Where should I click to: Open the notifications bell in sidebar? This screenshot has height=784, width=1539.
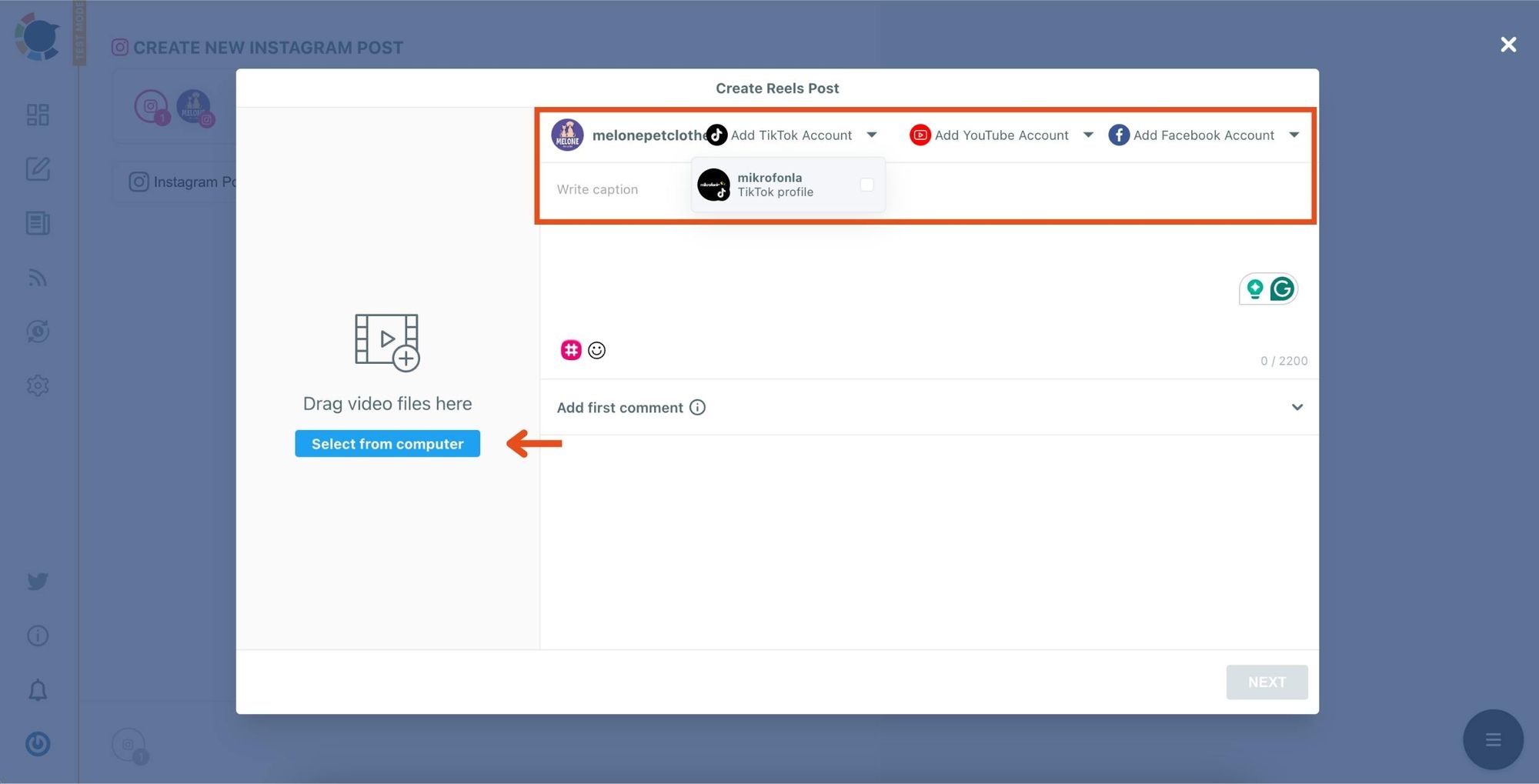(37, 690)
